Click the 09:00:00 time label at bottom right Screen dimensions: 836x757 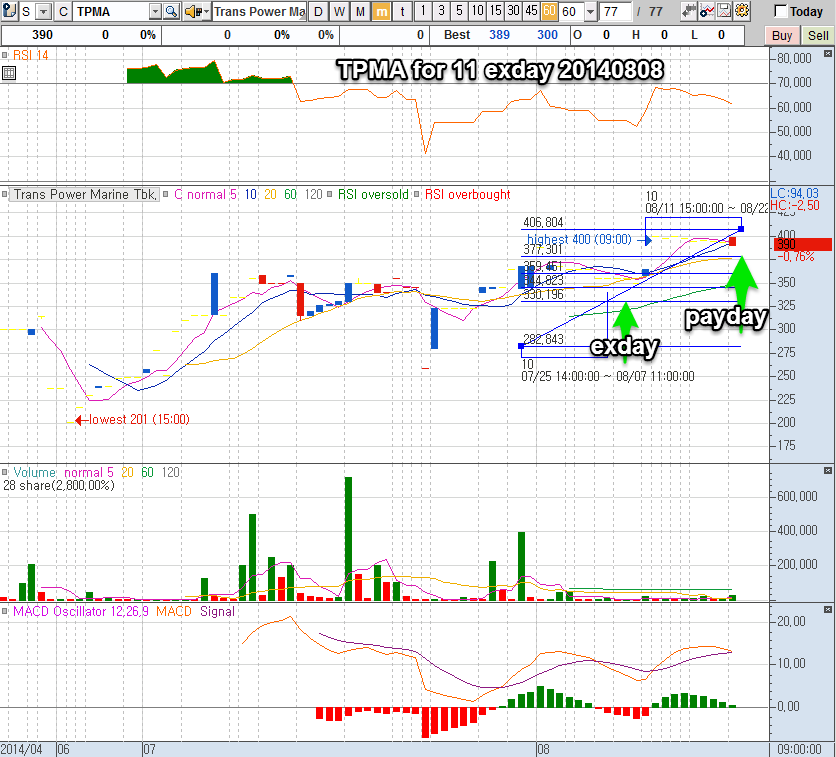pyautogui.click(x=799, y=749)
